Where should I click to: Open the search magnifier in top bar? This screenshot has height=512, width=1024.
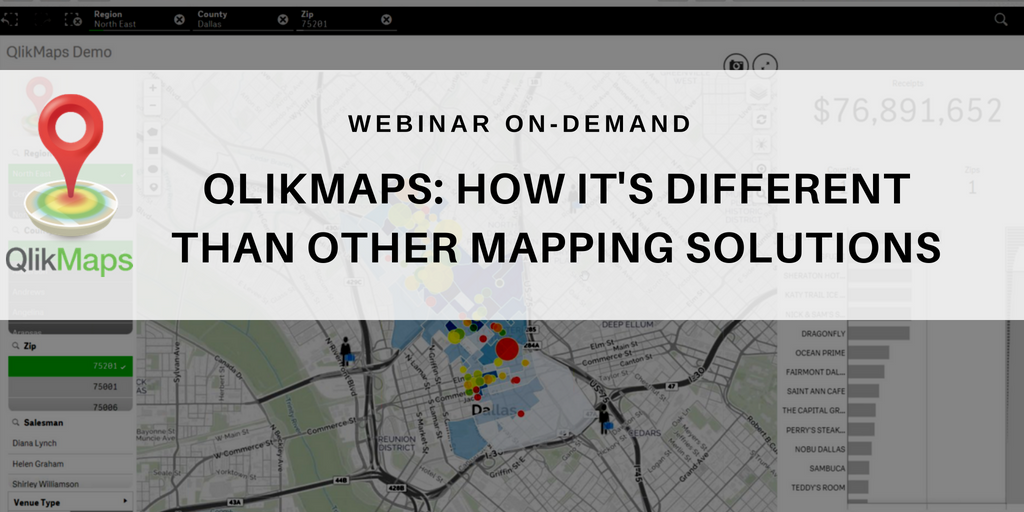click(x=1000, y=20)
